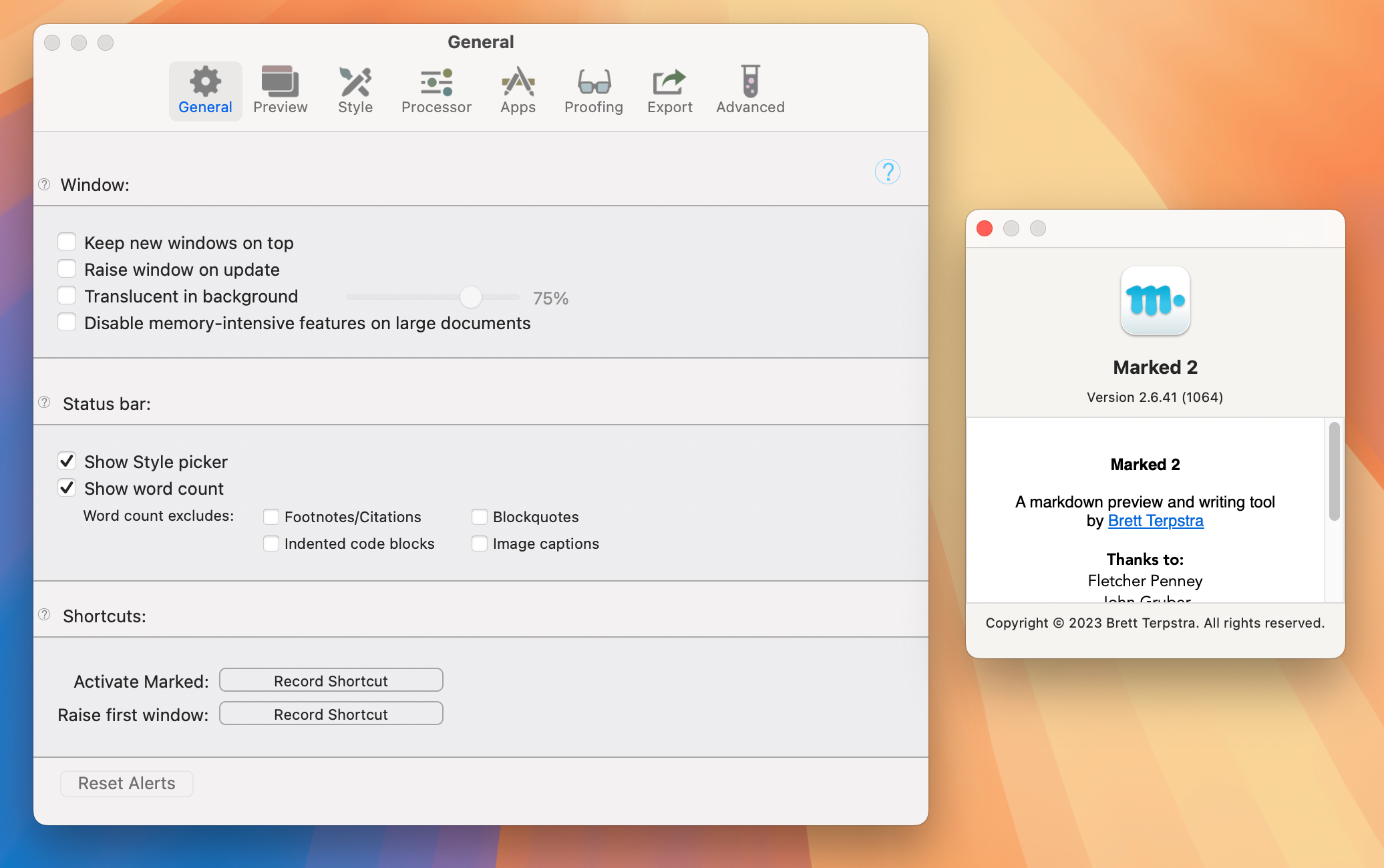Click the help question mark icon
Screen dimensions: 1384x868
coord(888,171)
